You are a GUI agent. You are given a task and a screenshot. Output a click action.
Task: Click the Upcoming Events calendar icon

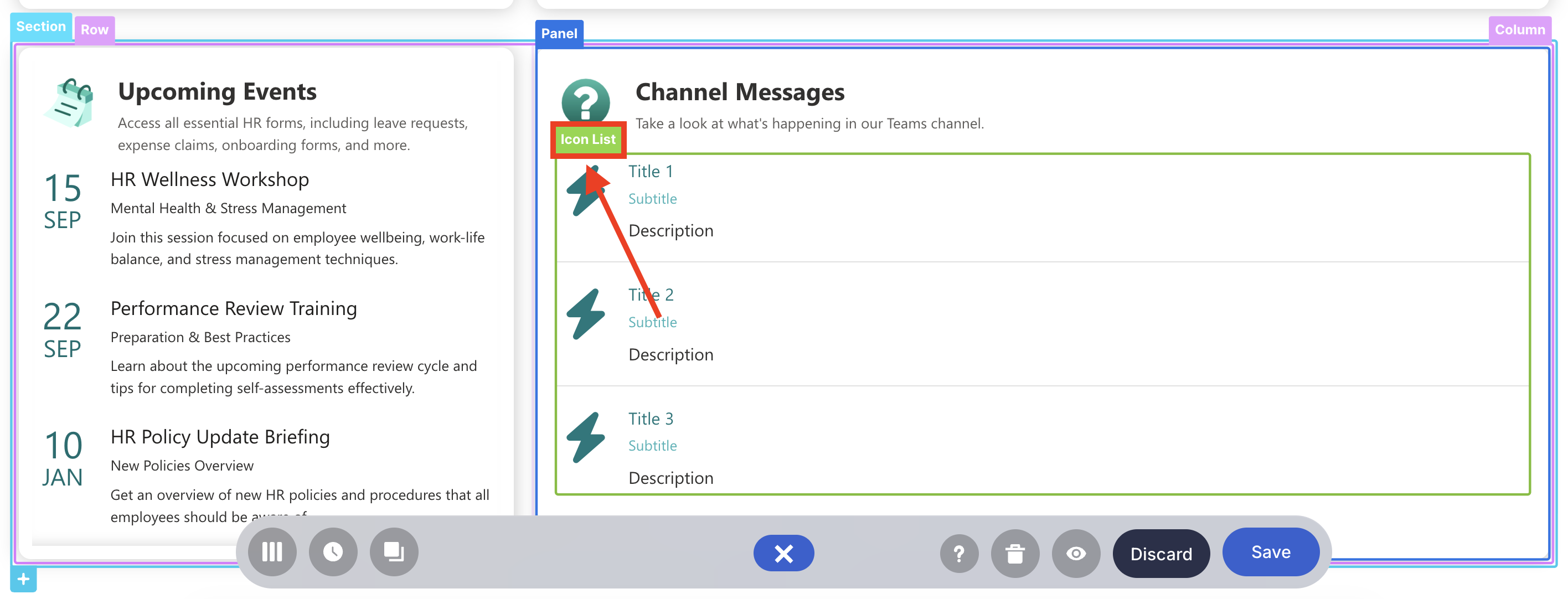(70, 104)
